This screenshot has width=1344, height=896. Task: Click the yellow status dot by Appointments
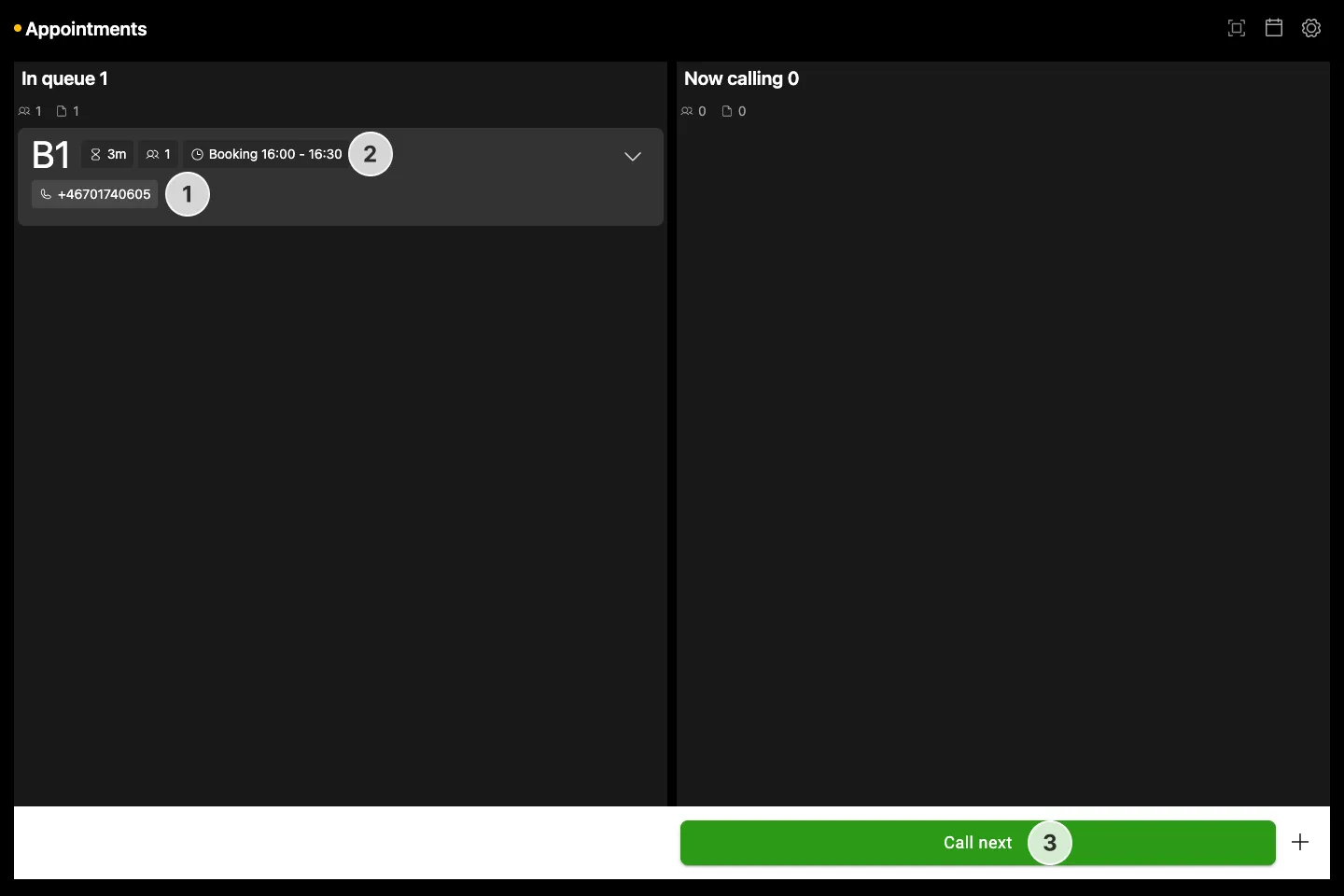point(18,29)
